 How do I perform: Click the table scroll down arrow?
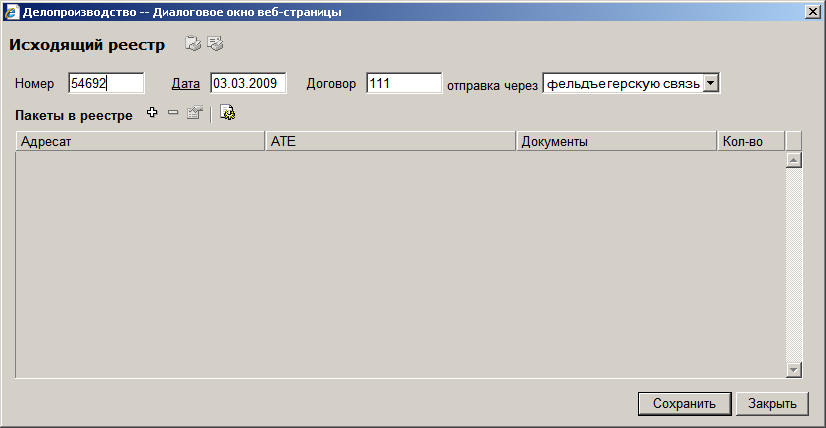793,370
